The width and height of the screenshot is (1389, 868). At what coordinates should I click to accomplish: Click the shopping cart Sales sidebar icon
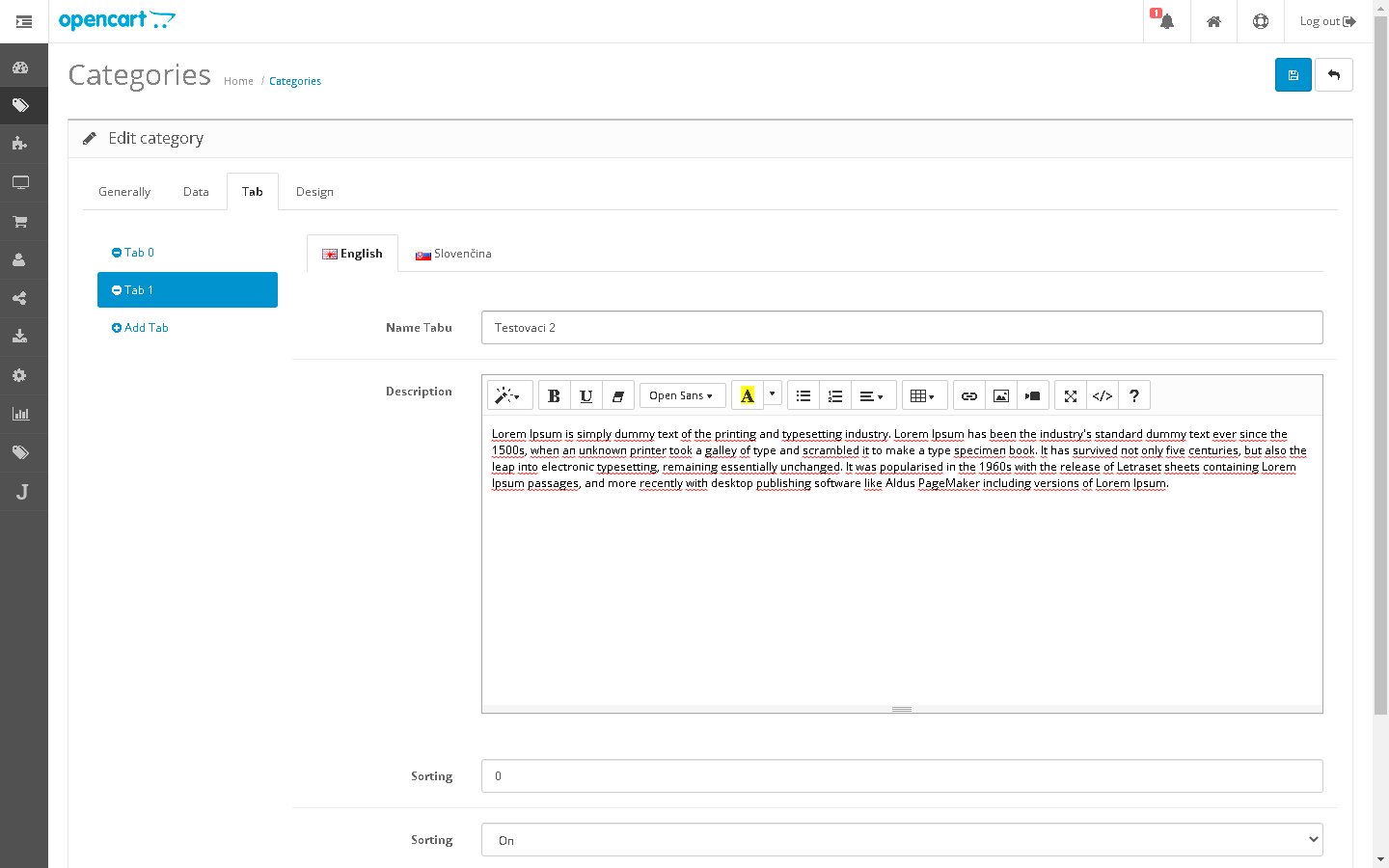point(20,221)
